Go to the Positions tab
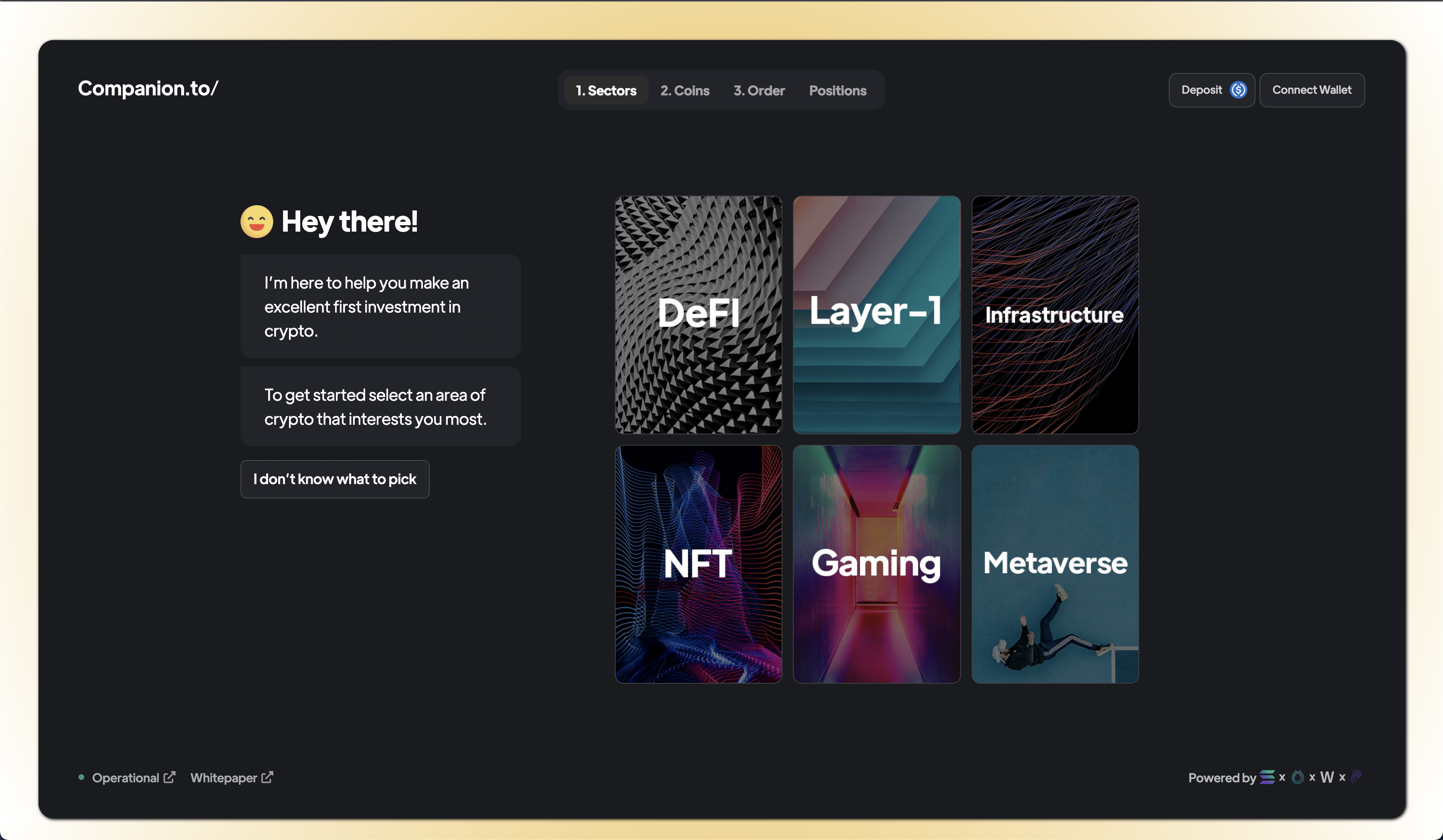 tap(837, 91)
